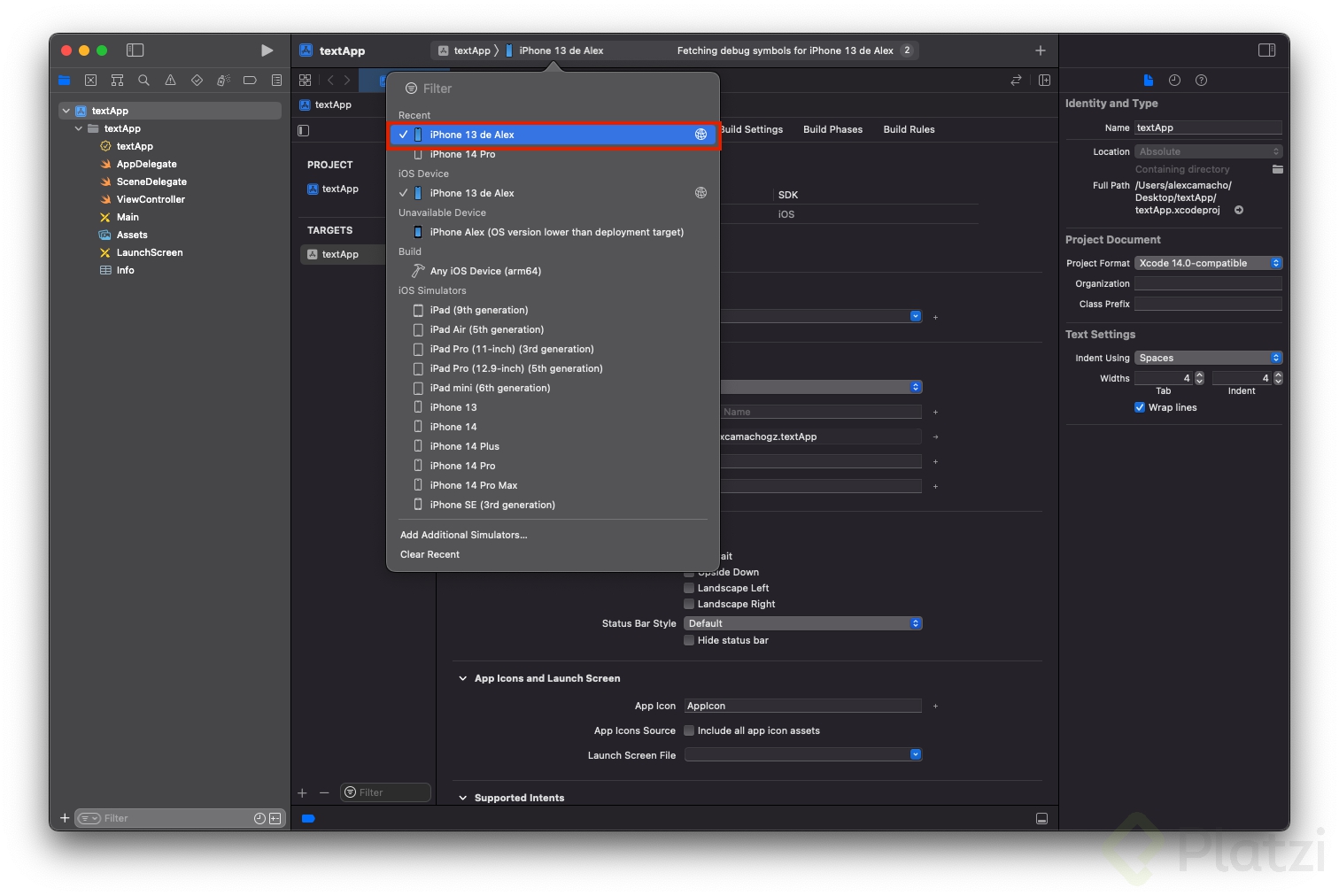Image resolution: width=1339 pixels, height=896 pixels.
Task: Select ViewController file in navigator
Action: coord(151,199)
